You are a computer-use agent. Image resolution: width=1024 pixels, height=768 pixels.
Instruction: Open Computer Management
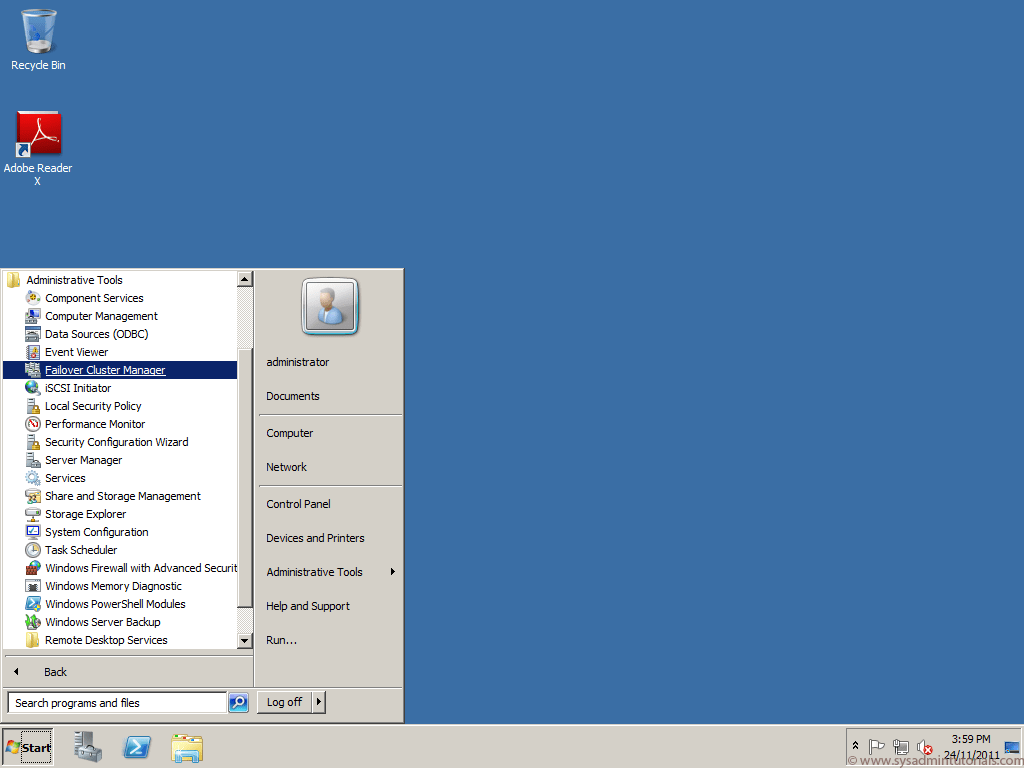(100, 316)
